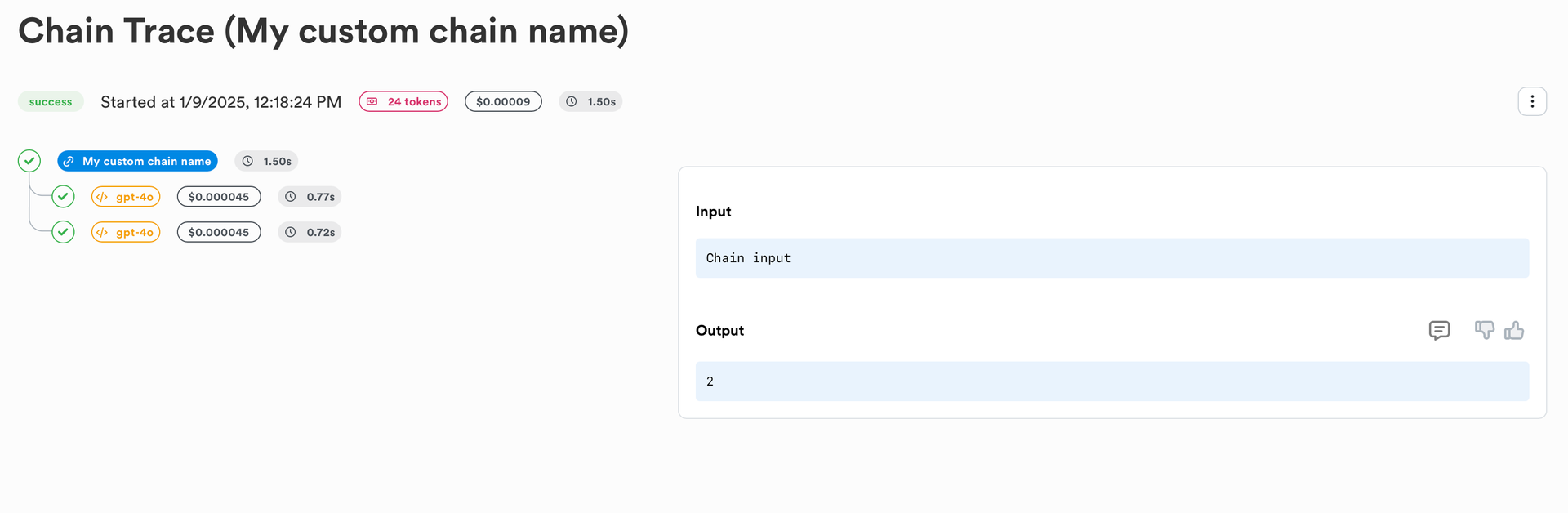Click the 0.72s duration badge
Viewport: 1568px width, 513px height.
pos(310,232)
